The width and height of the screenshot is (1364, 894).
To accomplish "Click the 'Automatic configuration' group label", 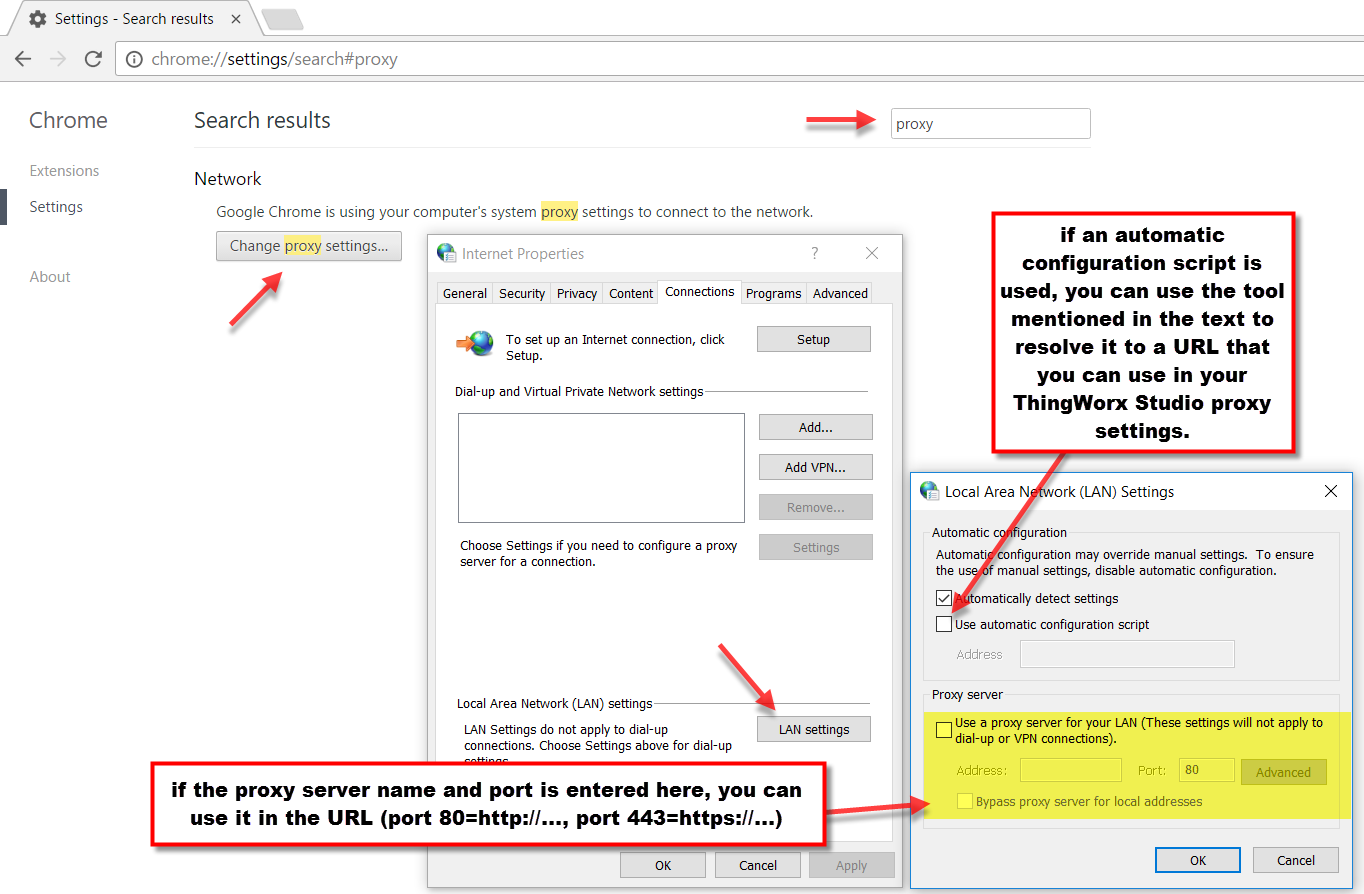I will coord(999,533).
